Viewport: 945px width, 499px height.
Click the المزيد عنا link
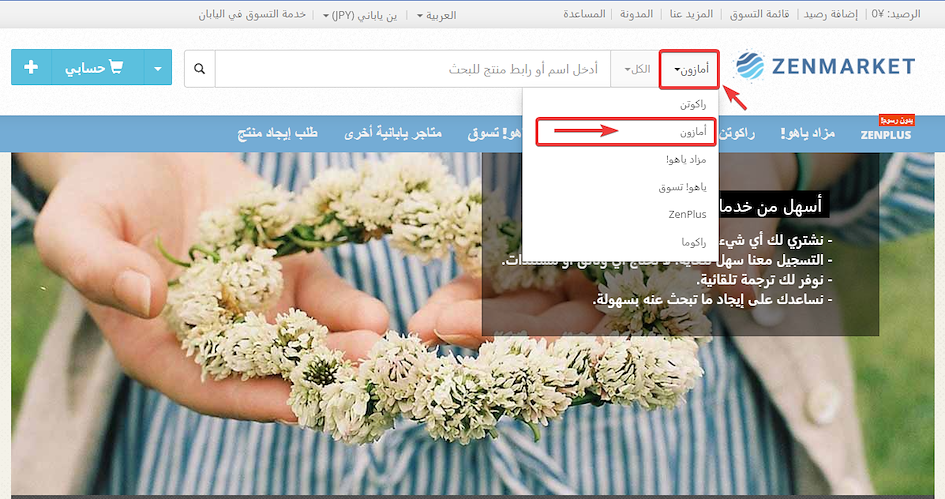click(691, 14)
